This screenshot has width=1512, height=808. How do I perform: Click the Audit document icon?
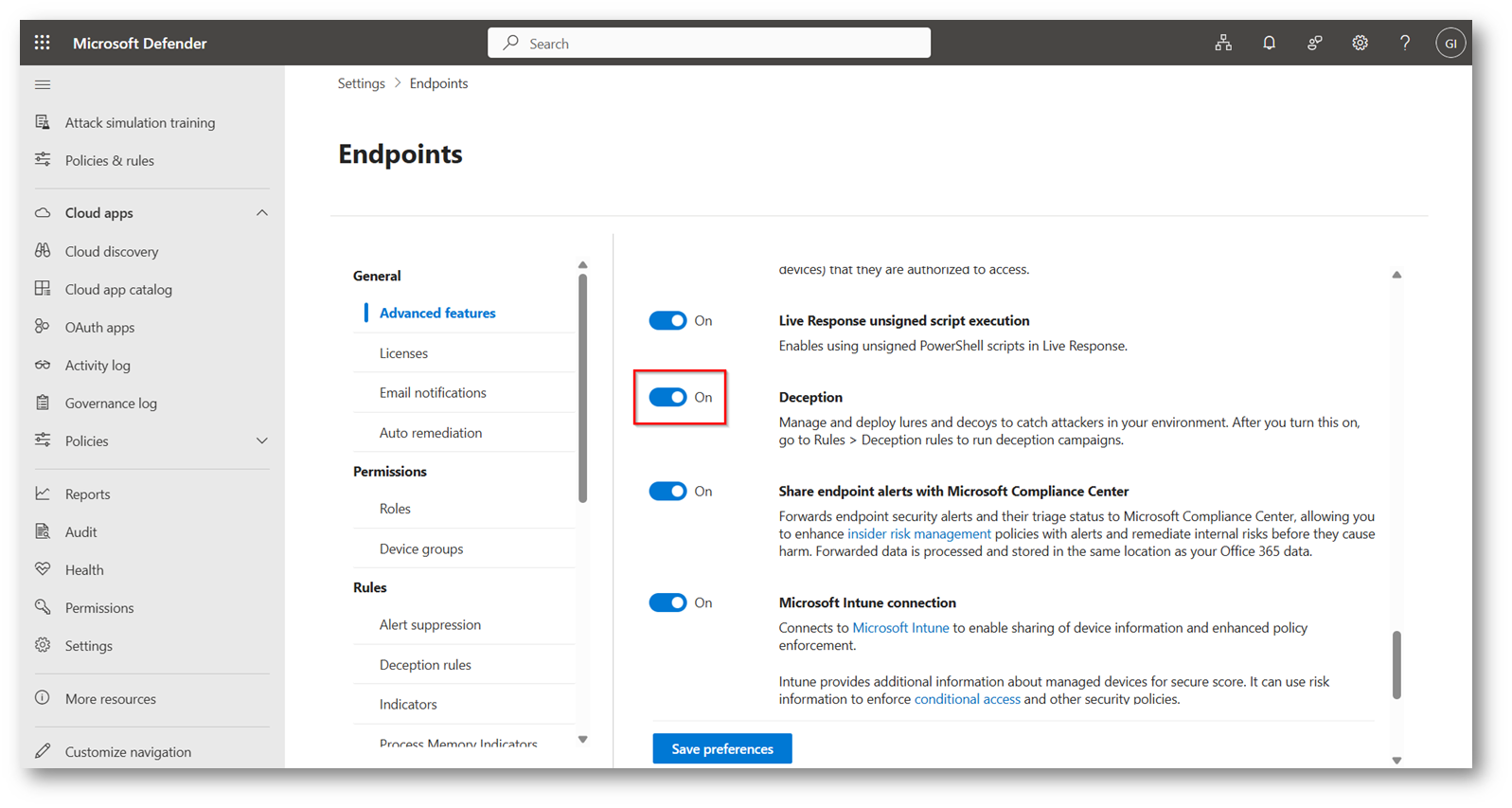coord(43,531)
